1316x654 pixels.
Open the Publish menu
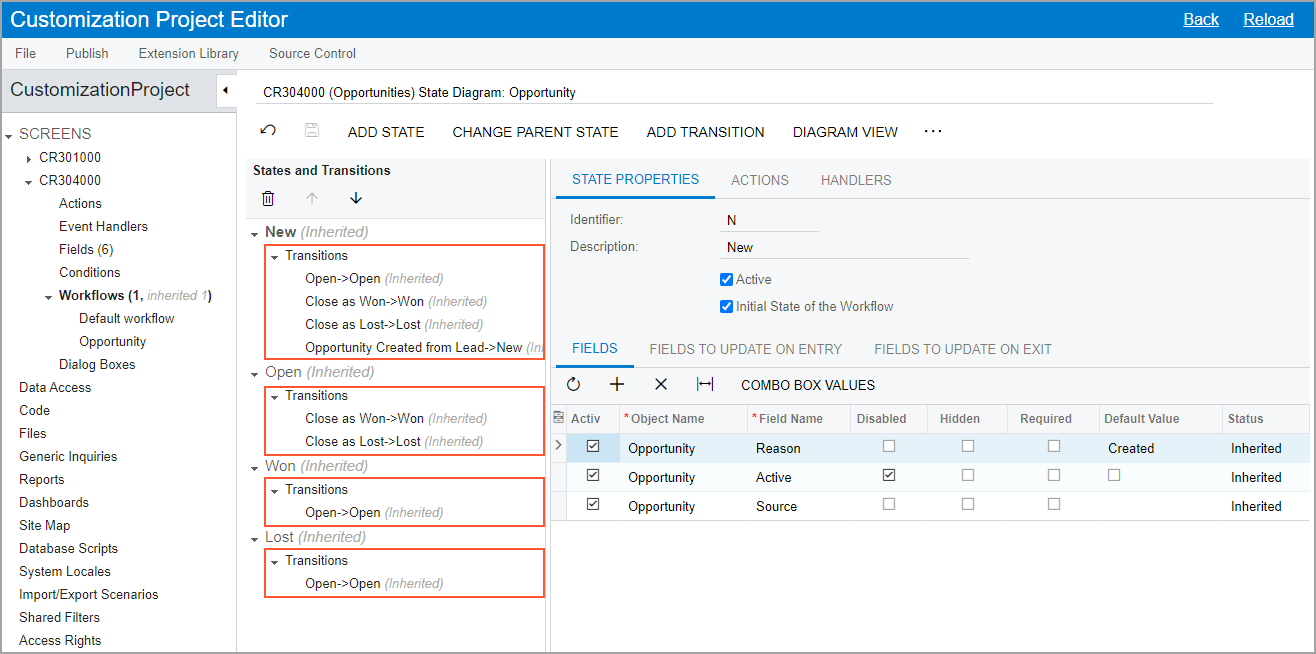tap(87, 53)
